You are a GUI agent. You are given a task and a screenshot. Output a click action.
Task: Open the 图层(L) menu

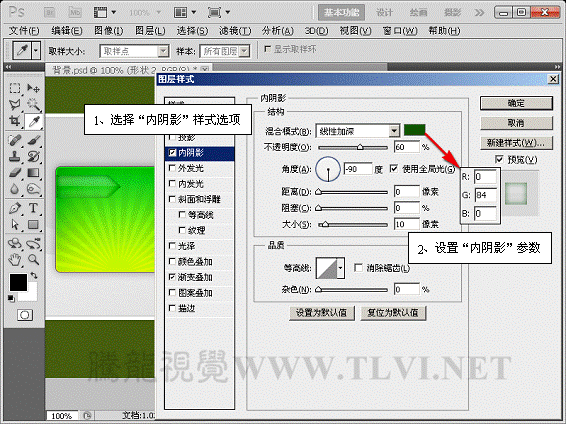150,31
